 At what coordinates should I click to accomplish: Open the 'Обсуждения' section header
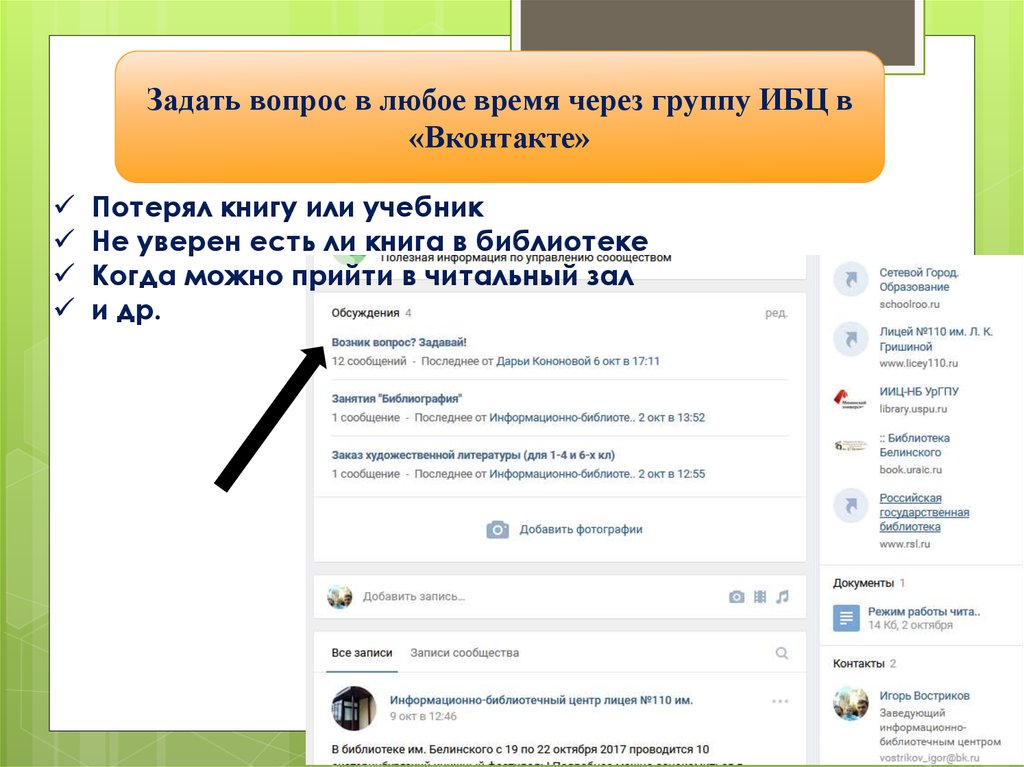click(x=365, y=313)
